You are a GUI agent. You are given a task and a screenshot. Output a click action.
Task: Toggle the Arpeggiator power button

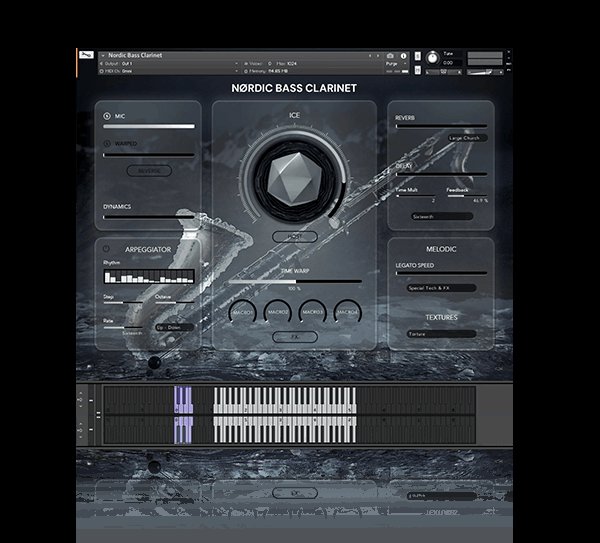pos(107,243)
